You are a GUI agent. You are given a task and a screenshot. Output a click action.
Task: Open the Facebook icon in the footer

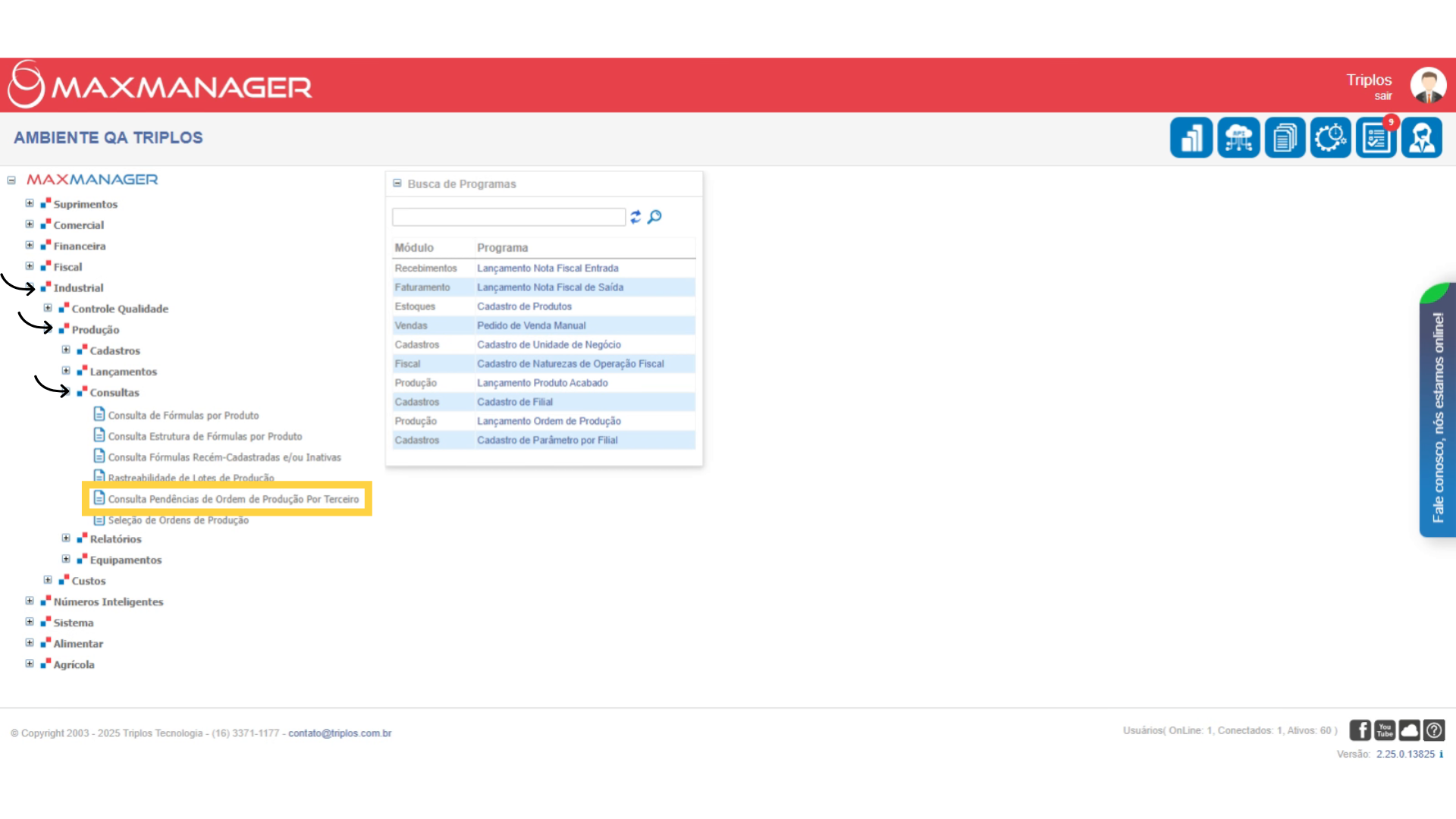[x=1360, y=730]
